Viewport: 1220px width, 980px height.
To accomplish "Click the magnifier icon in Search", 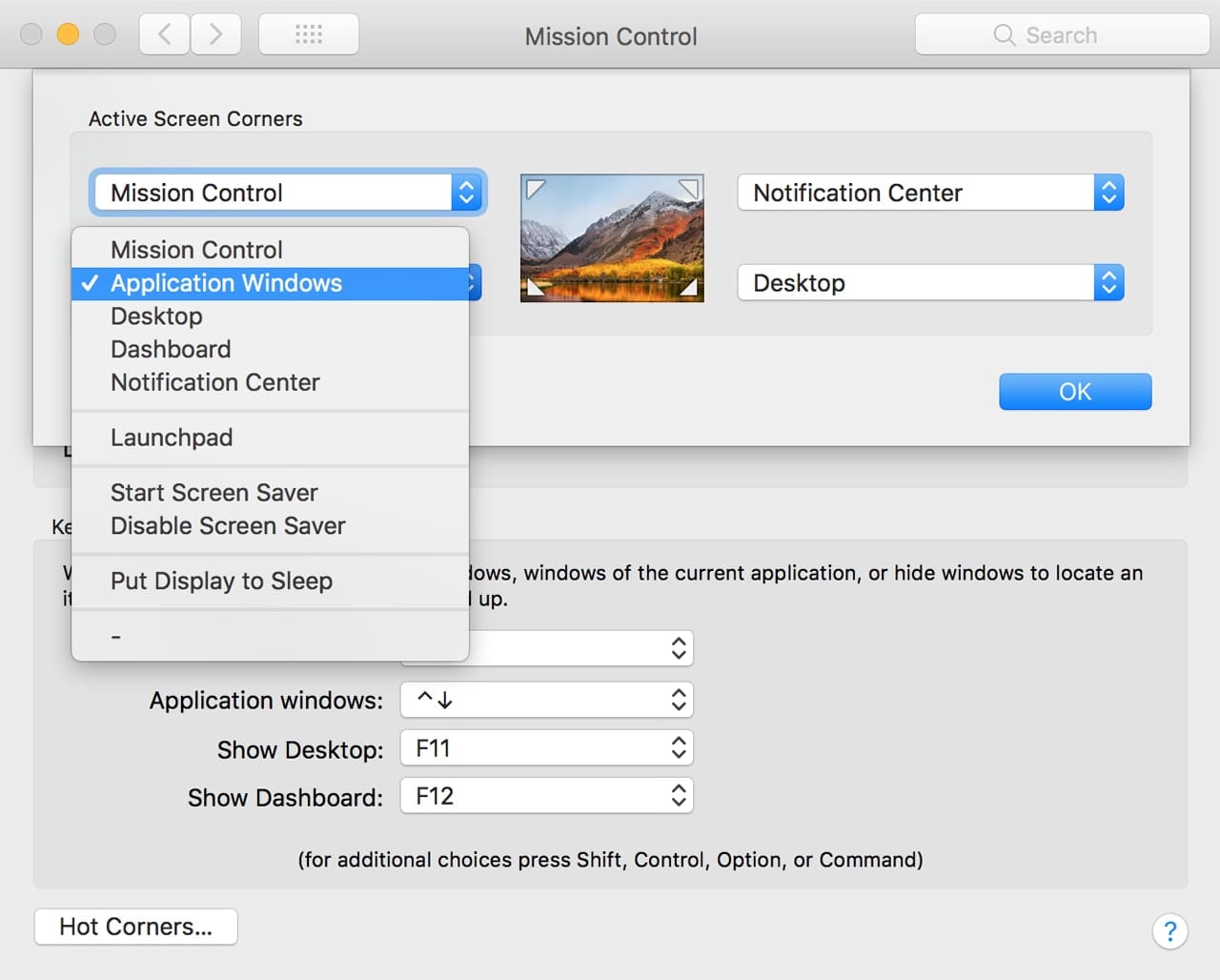I will (1004, 35).
